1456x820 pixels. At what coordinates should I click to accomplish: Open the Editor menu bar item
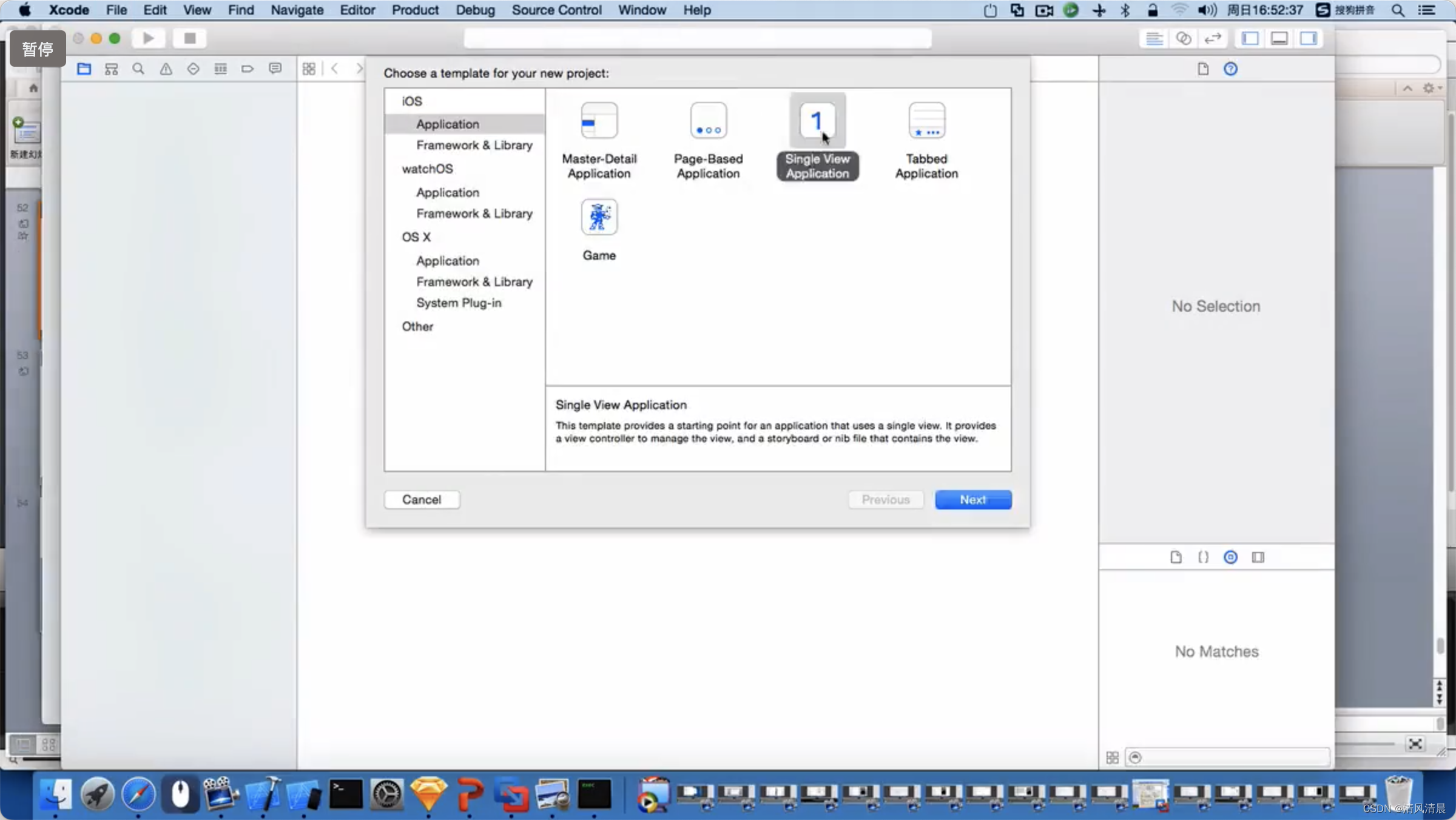pyautogui.click(x=357, y=10)
